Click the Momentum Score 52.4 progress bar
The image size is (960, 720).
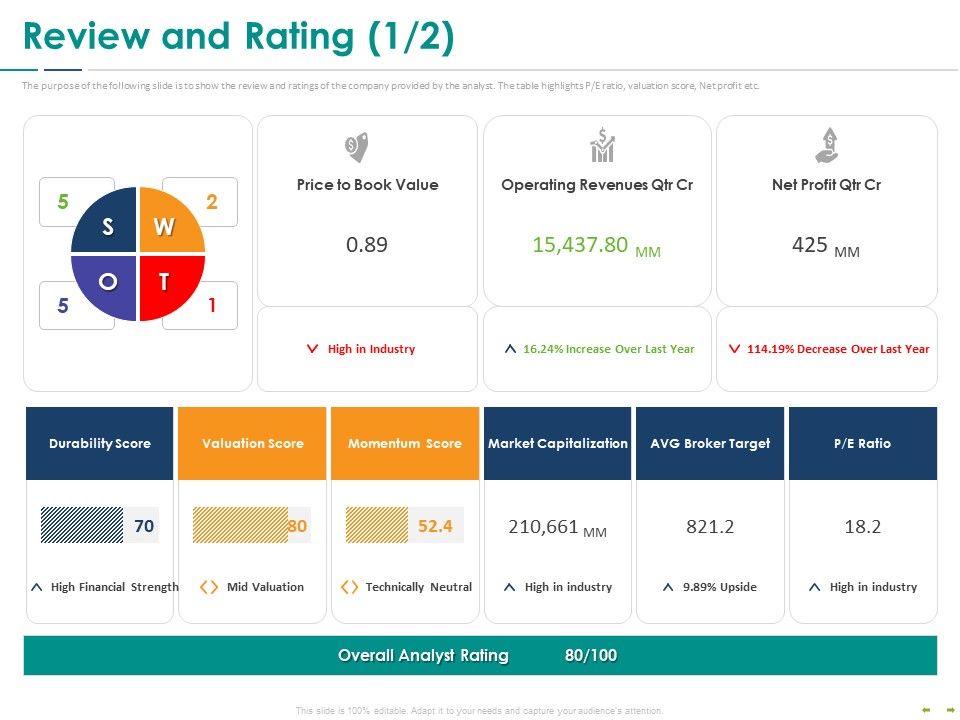(x=405, y=525)
